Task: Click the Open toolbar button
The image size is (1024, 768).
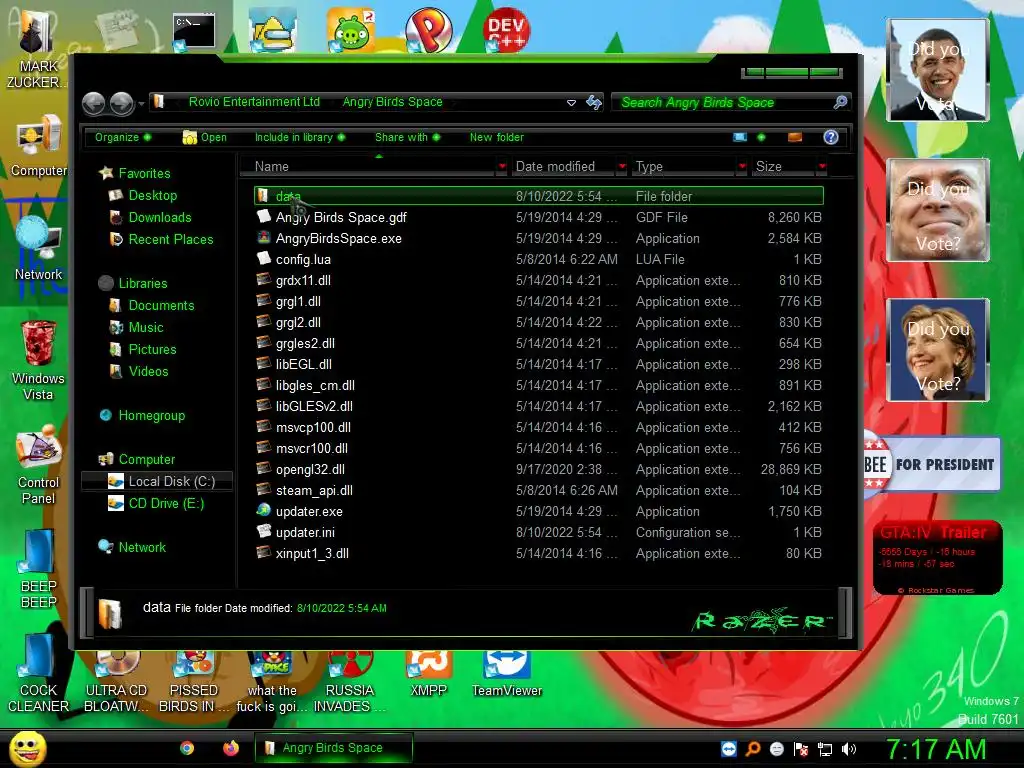Action: 205,137
